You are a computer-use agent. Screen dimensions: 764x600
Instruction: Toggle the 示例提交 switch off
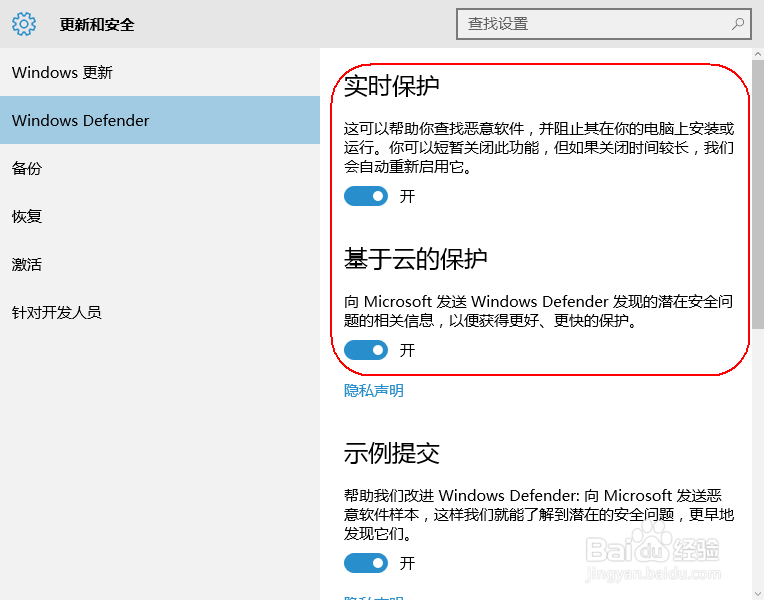(366, 563)
